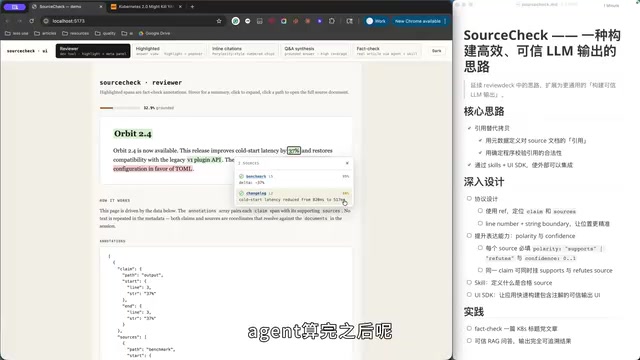Check the UI SDK todo item

(469, 294)
